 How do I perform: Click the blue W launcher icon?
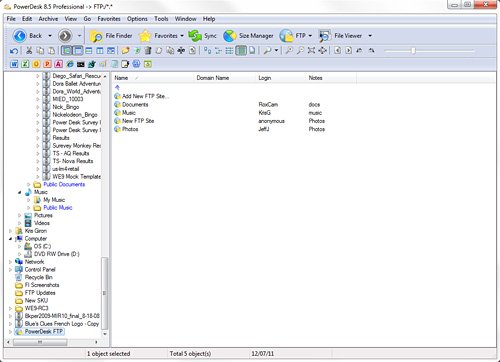(x=14, y=64)
